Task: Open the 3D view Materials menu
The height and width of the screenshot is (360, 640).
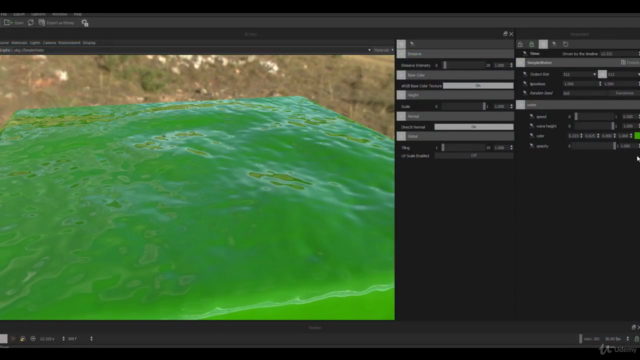Action: click(19, 43)
